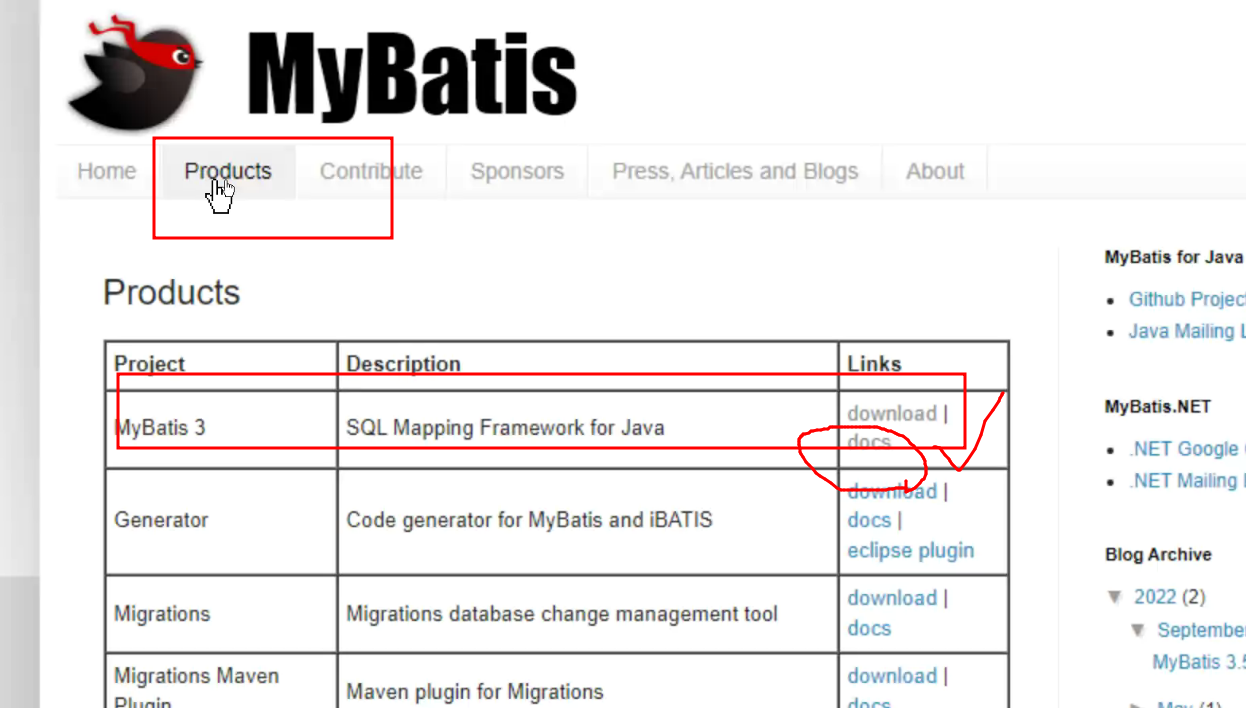Open the About tab

click(935, 171)
